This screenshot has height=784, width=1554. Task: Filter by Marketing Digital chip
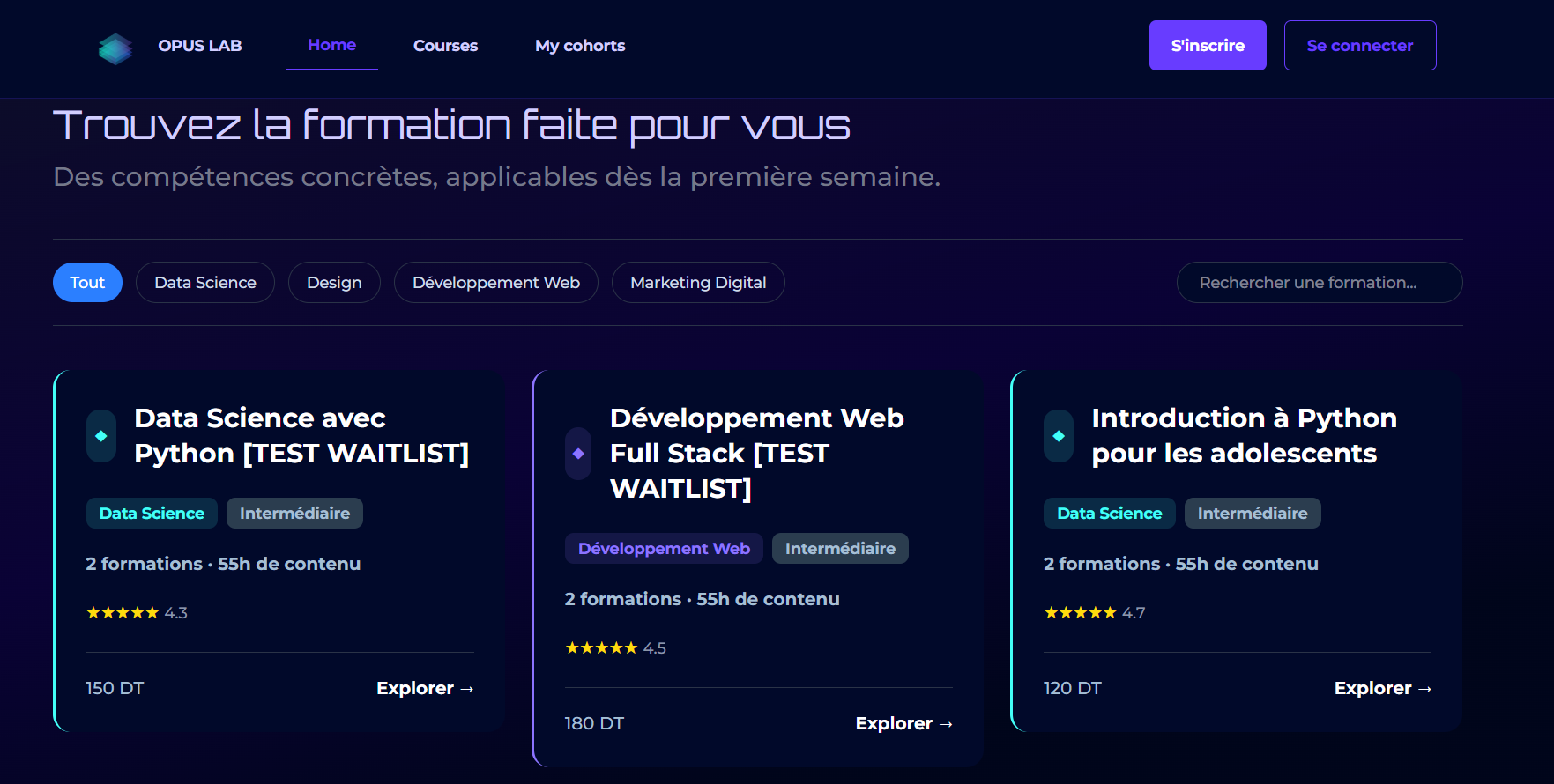(698, 282)
